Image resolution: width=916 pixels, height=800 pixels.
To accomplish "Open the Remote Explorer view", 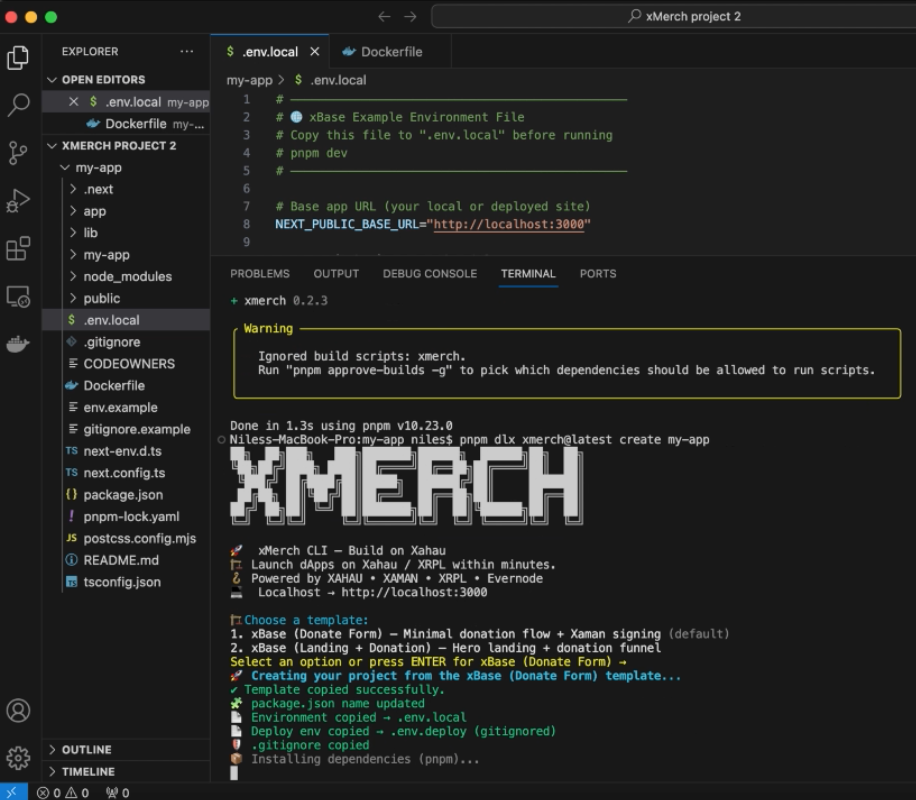I will [20, 296].
